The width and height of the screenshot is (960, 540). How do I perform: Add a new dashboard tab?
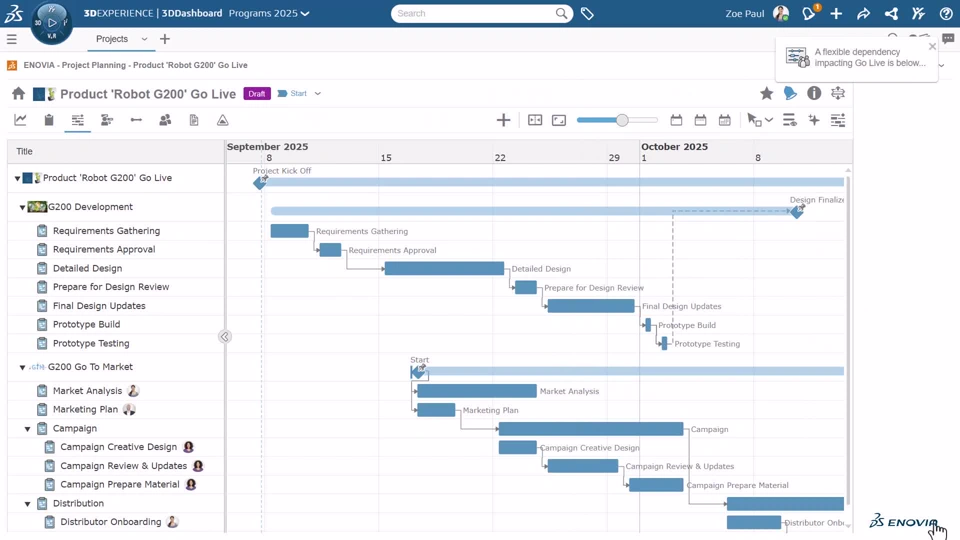tap(165, 39)
